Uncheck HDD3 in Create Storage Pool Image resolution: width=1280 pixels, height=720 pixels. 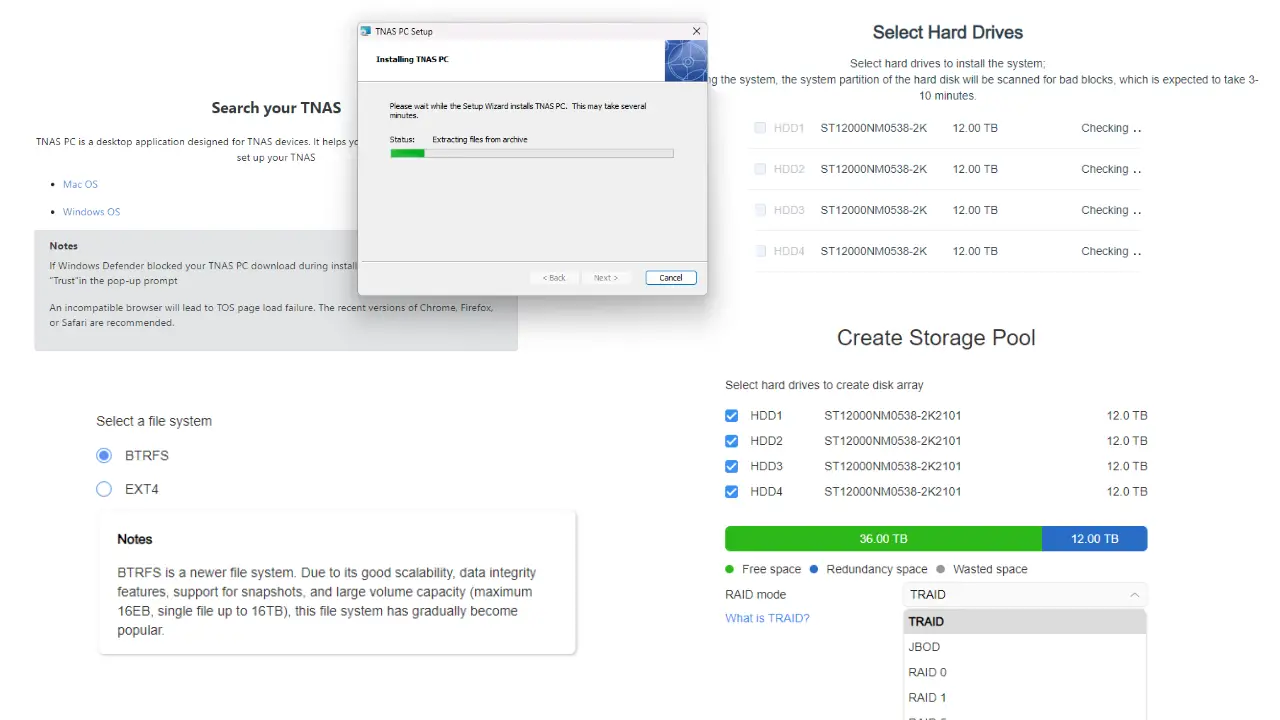(x=731, y=466)
